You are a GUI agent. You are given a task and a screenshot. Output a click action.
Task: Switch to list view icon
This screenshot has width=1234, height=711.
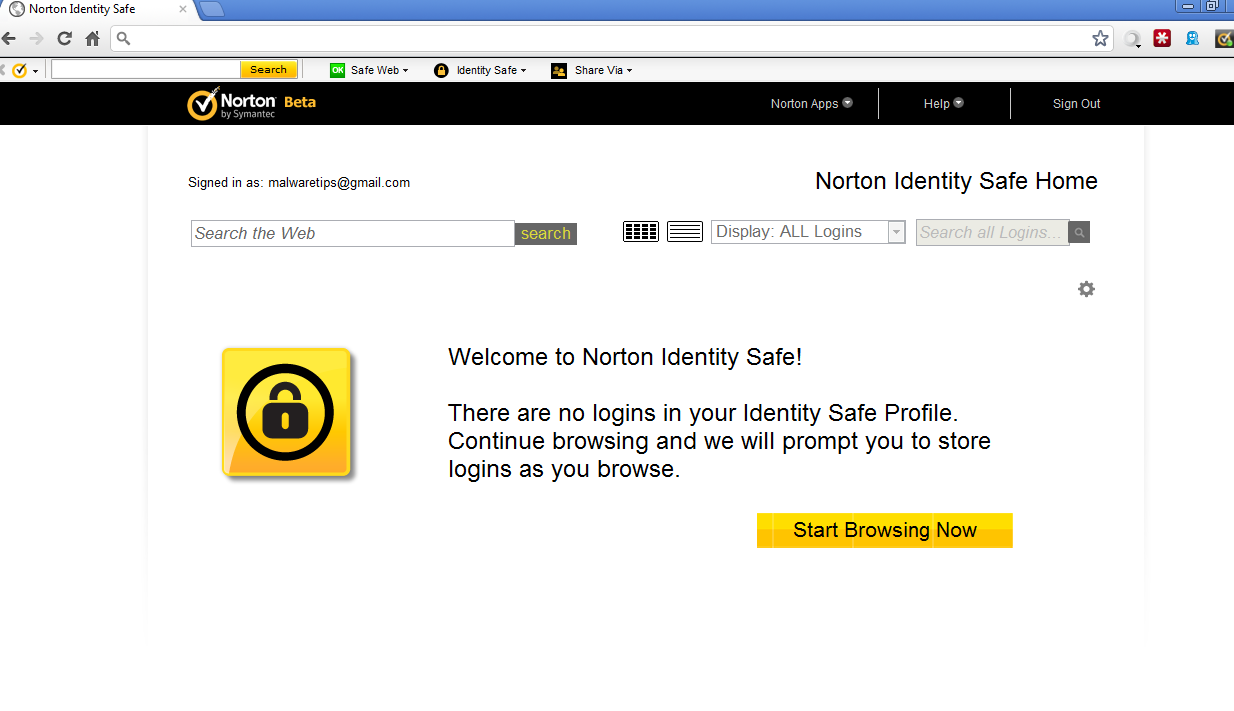[685, 232]
